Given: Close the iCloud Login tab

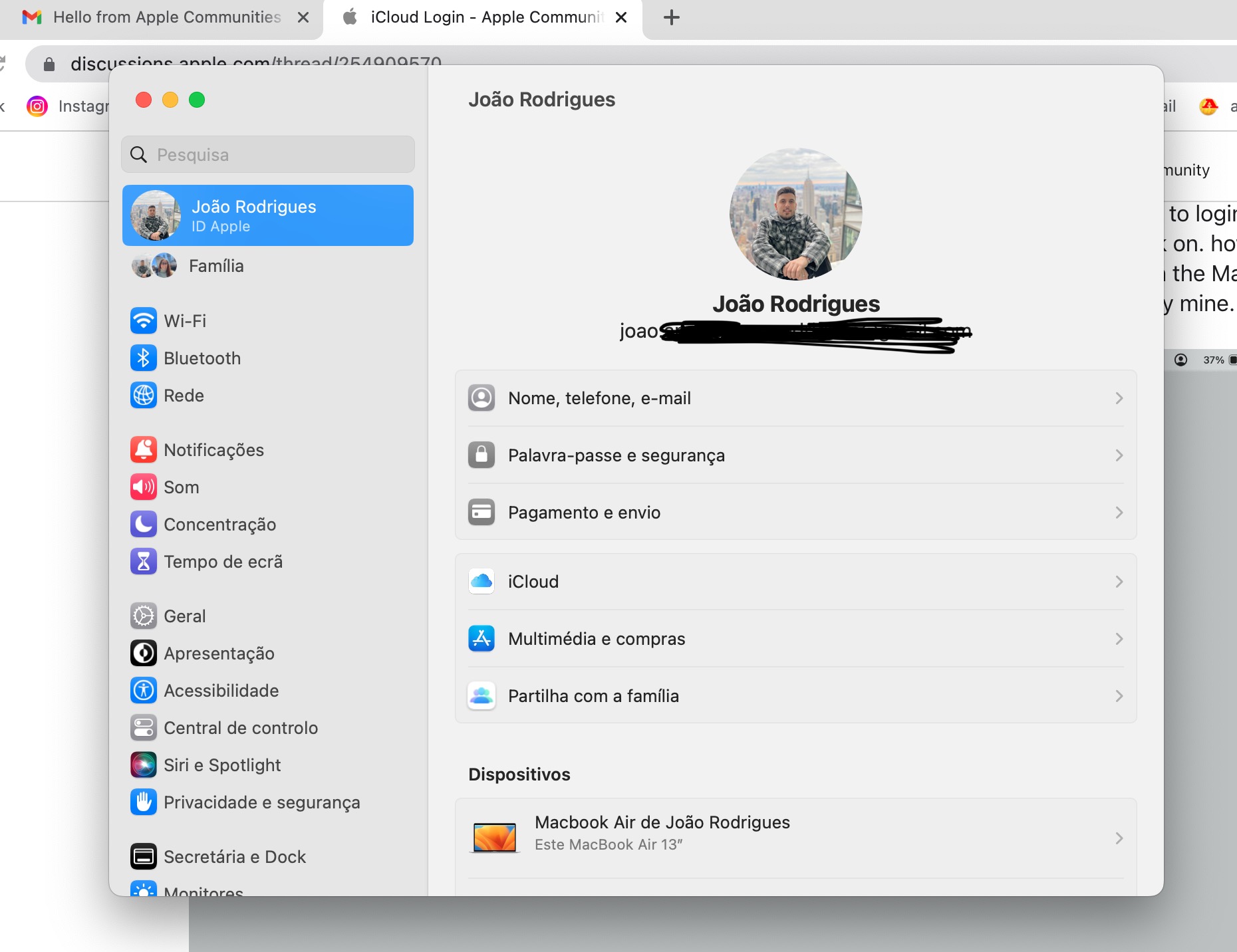Looking at the screenshot, I should point(621,18).
